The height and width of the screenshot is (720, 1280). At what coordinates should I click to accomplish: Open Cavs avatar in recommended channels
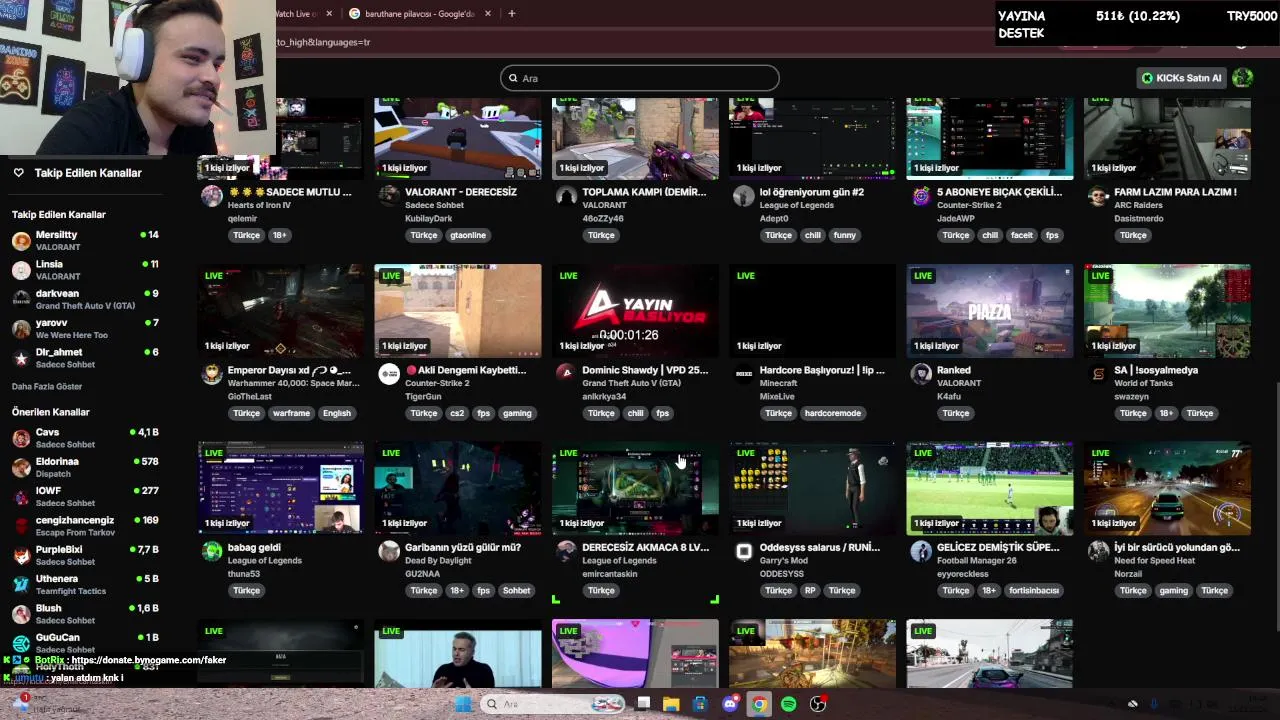pos(21,438)
